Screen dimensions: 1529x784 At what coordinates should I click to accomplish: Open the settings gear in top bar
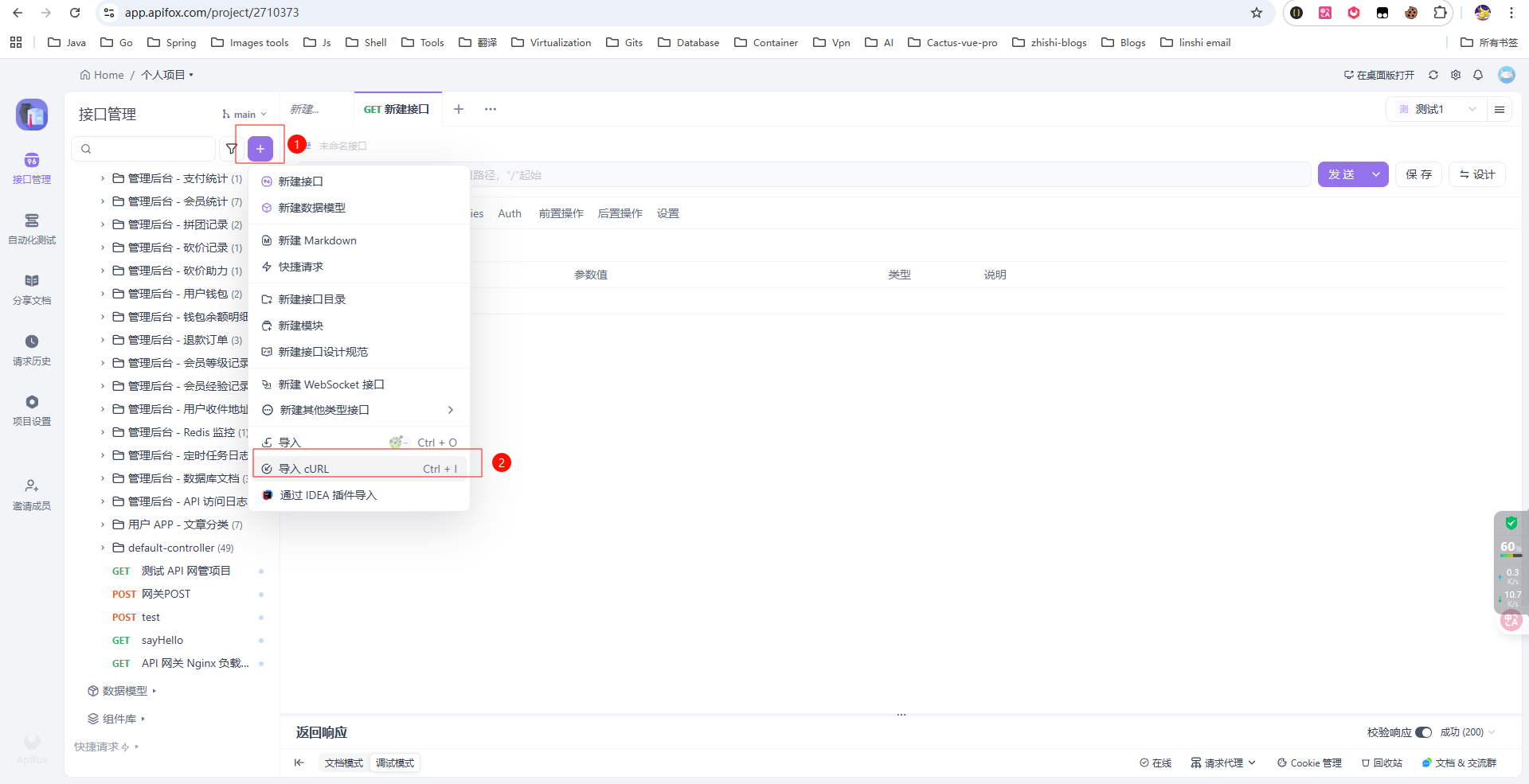tap(1456, 75)
